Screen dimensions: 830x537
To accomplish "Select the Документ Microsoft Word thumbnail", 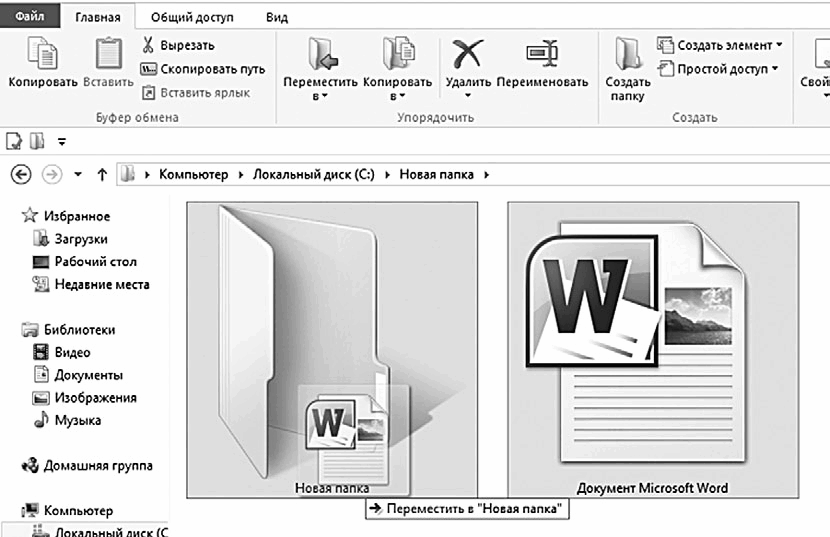I will (x=653, y=350).
